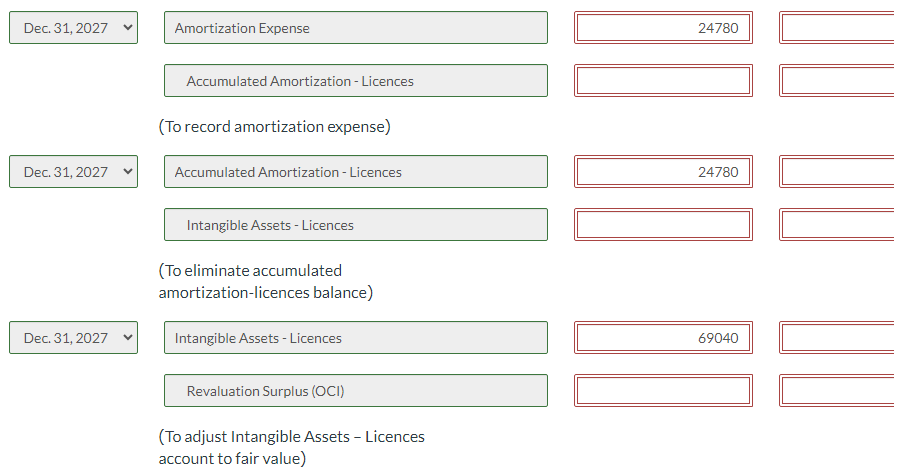Select the Revaluation Surplus (OCI) account field
Image resolution: width=917 pixels, height=475 pixels.
356,391
